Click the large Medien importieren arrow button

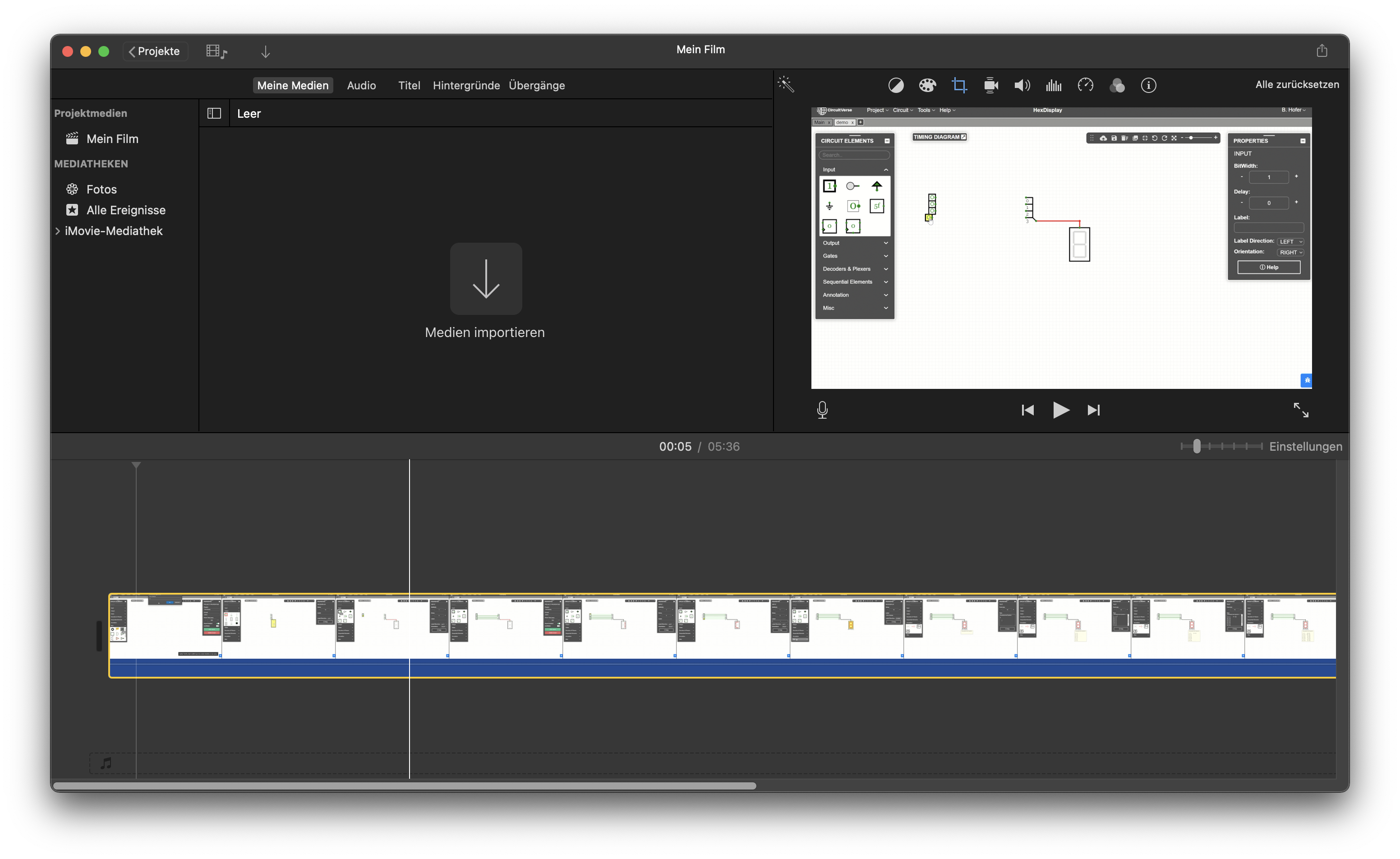click(486, 278)
